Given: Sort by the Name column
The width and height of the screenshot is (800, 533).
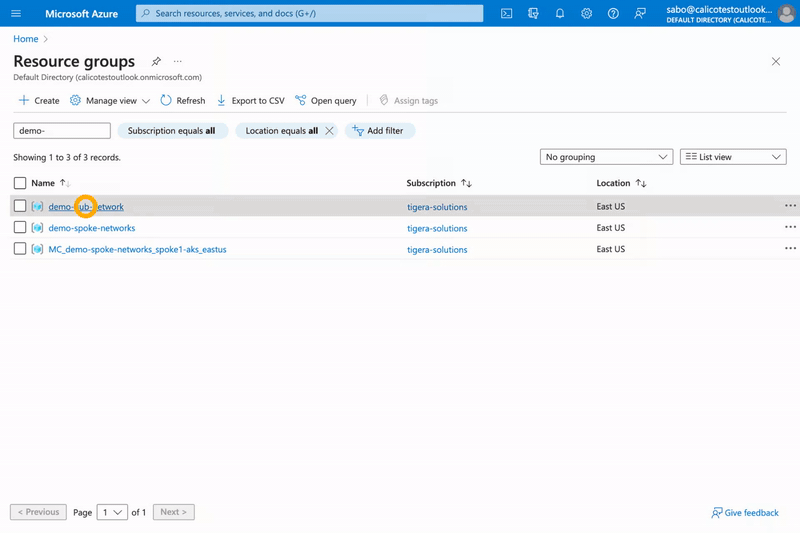Looking at the screenshot, I should point(51,183).
